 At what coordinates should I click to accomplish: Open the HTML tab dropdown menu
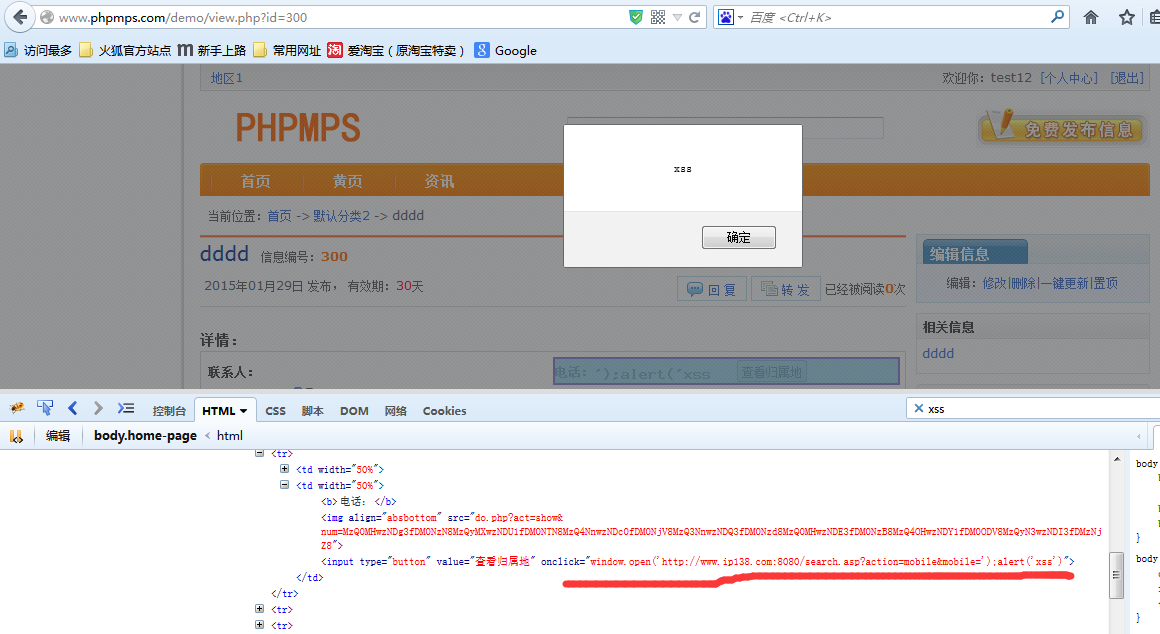tap(243, 411)
